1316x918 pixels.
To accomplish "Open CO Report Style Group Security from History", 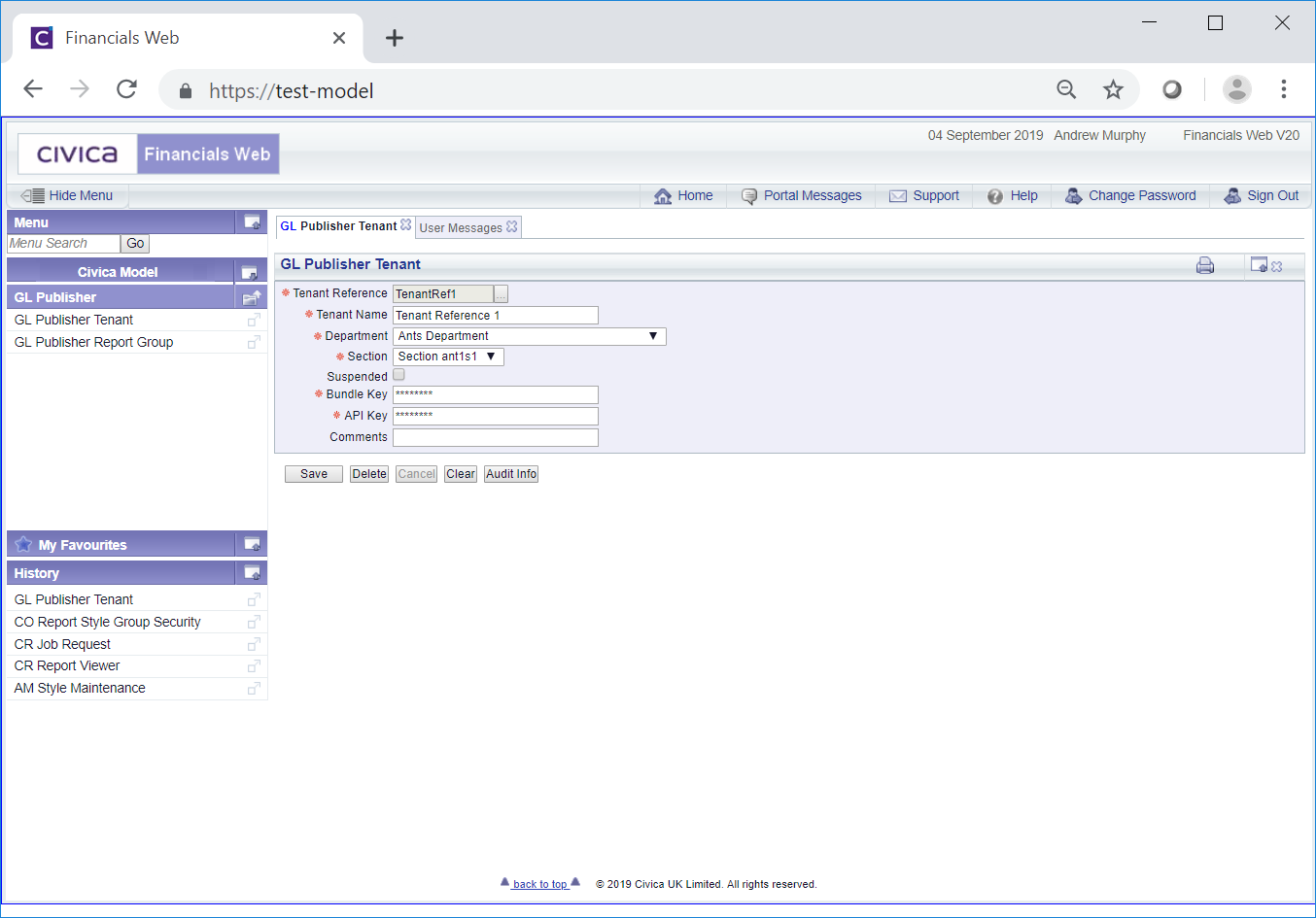I will pos(107,622).
